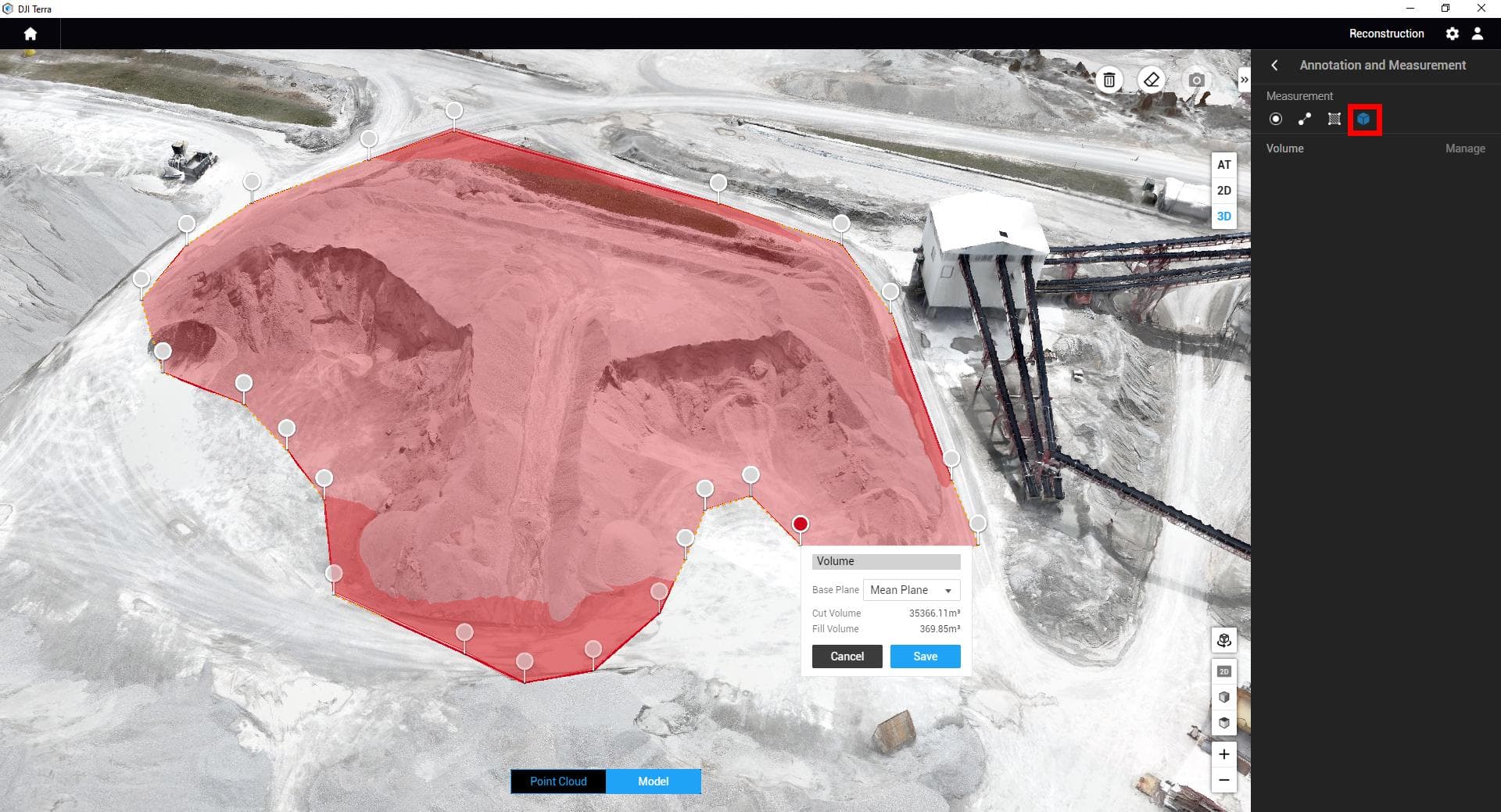The image size is (1501, 812).
Task: Select the area measurement tool
Action: [x=1333, y=119]
